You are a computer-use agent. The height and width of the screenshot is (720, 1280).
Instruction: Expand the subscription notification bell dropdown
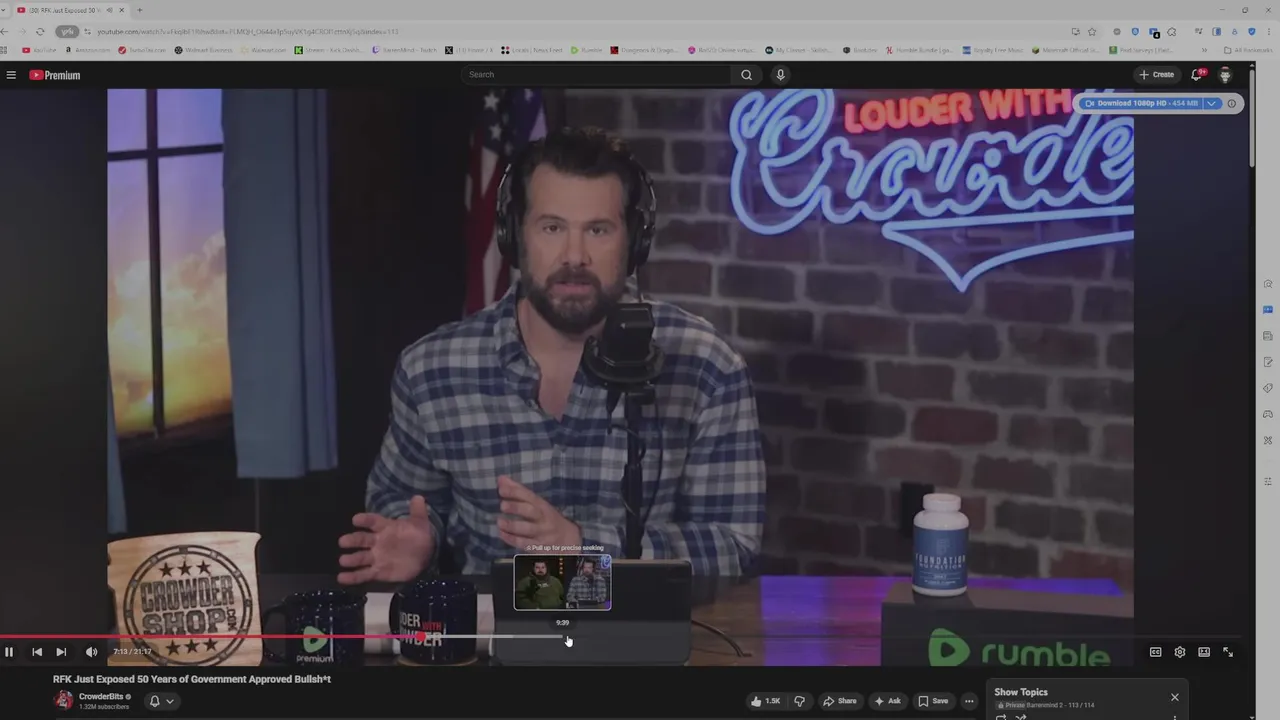161,701
